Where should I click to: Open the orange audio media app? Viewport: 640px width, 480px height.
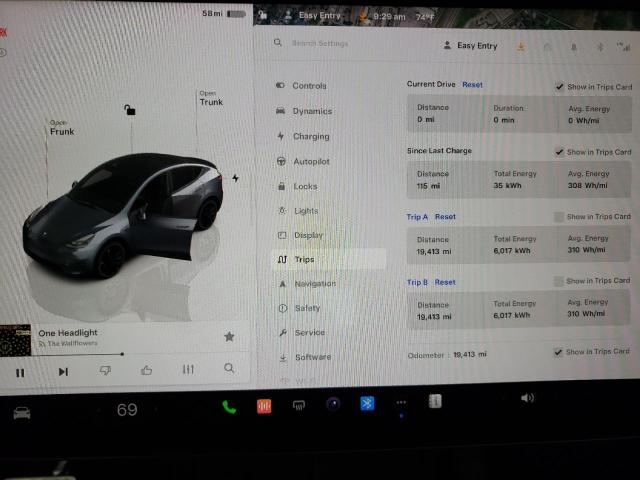pos(264,406)
